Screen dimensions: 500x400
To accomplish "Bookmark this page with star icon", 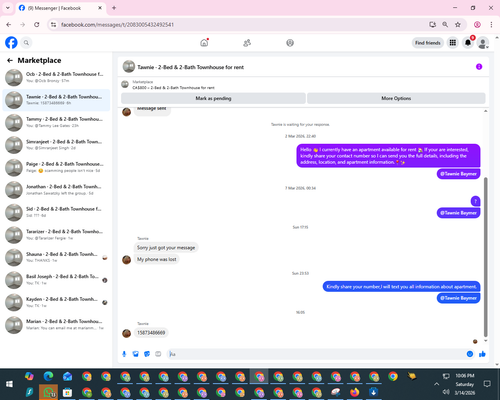I will tap(458, 25).
